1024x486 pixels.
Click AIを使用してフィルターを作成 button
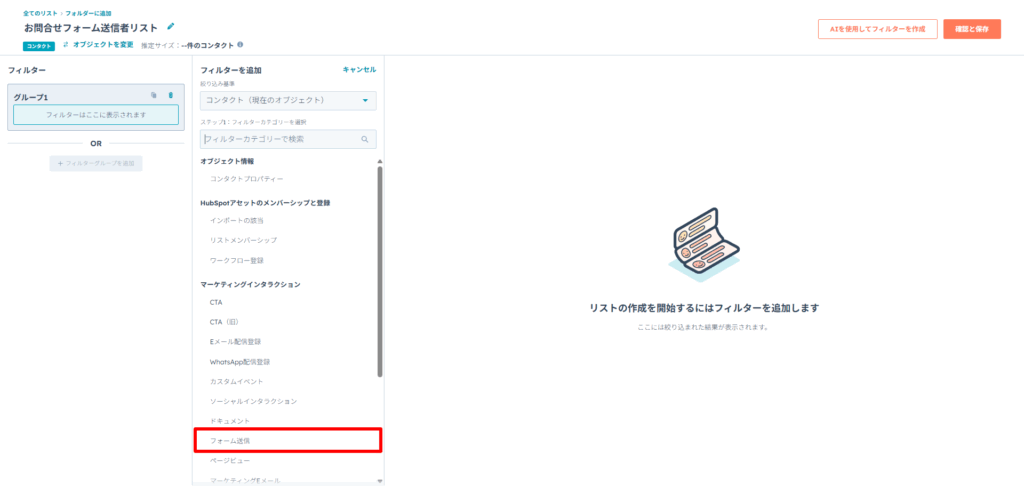click(878, 29)
